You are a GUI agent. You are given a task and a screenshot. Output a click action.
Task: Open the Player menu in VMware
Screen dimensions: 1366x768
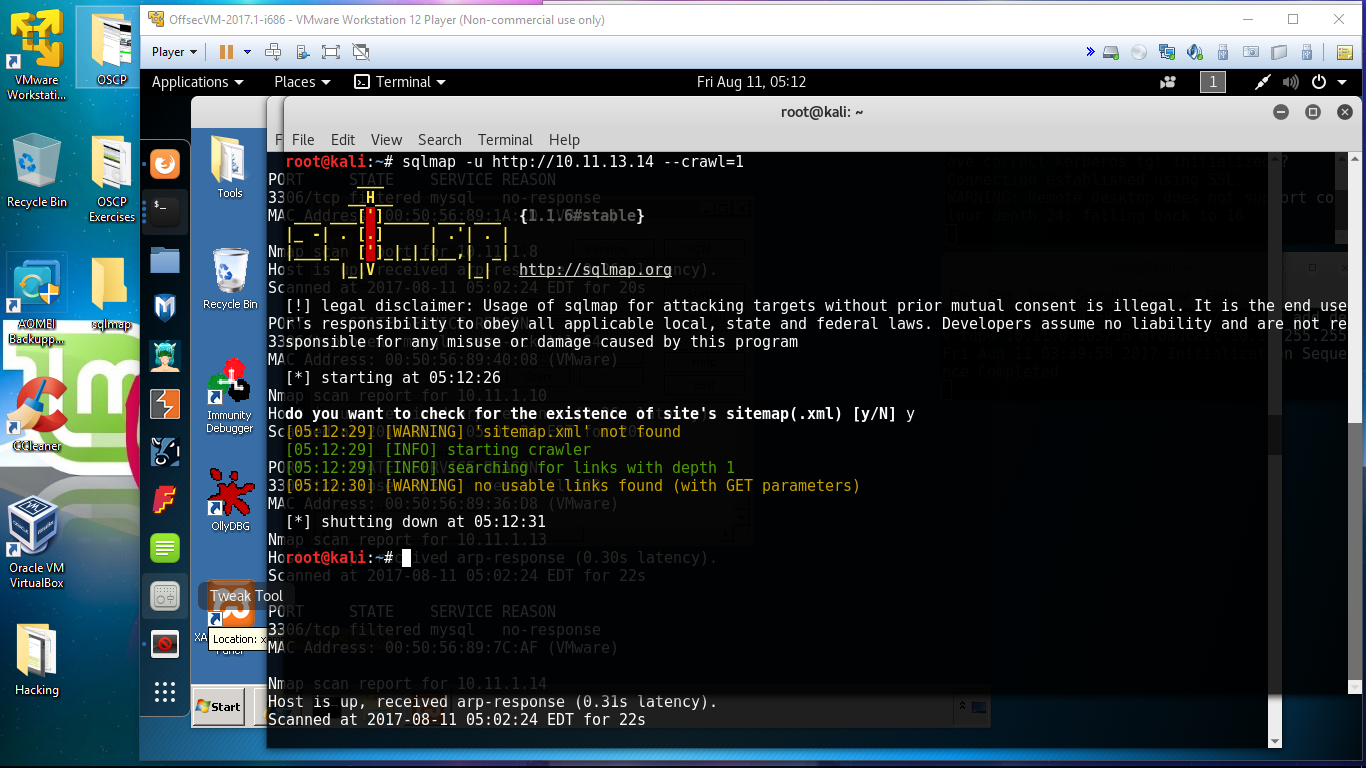(x=174, y=52)
